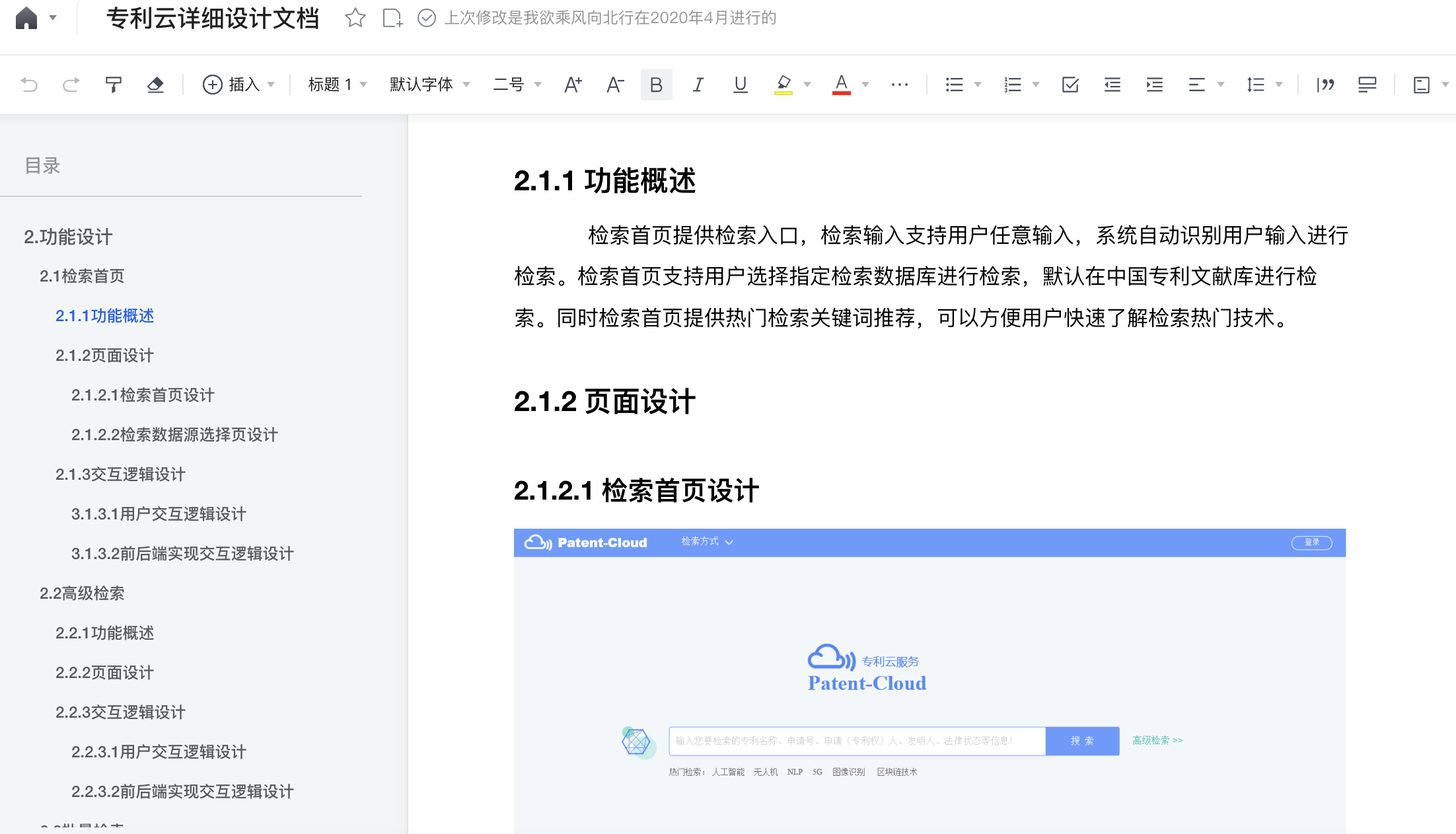Clear formatting with the eraser tool
Screen dimensions: 1456x834
[x=155, y=85]
